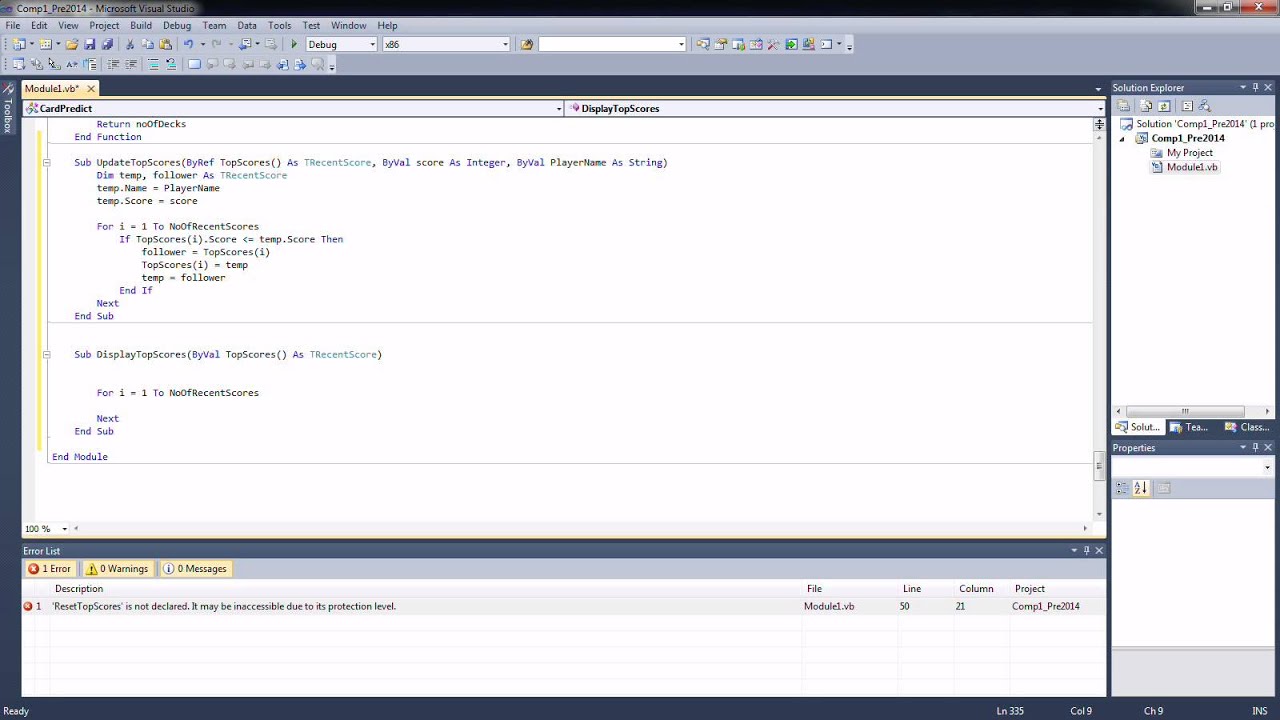Pin the Solution Explorer panel

1255,87
